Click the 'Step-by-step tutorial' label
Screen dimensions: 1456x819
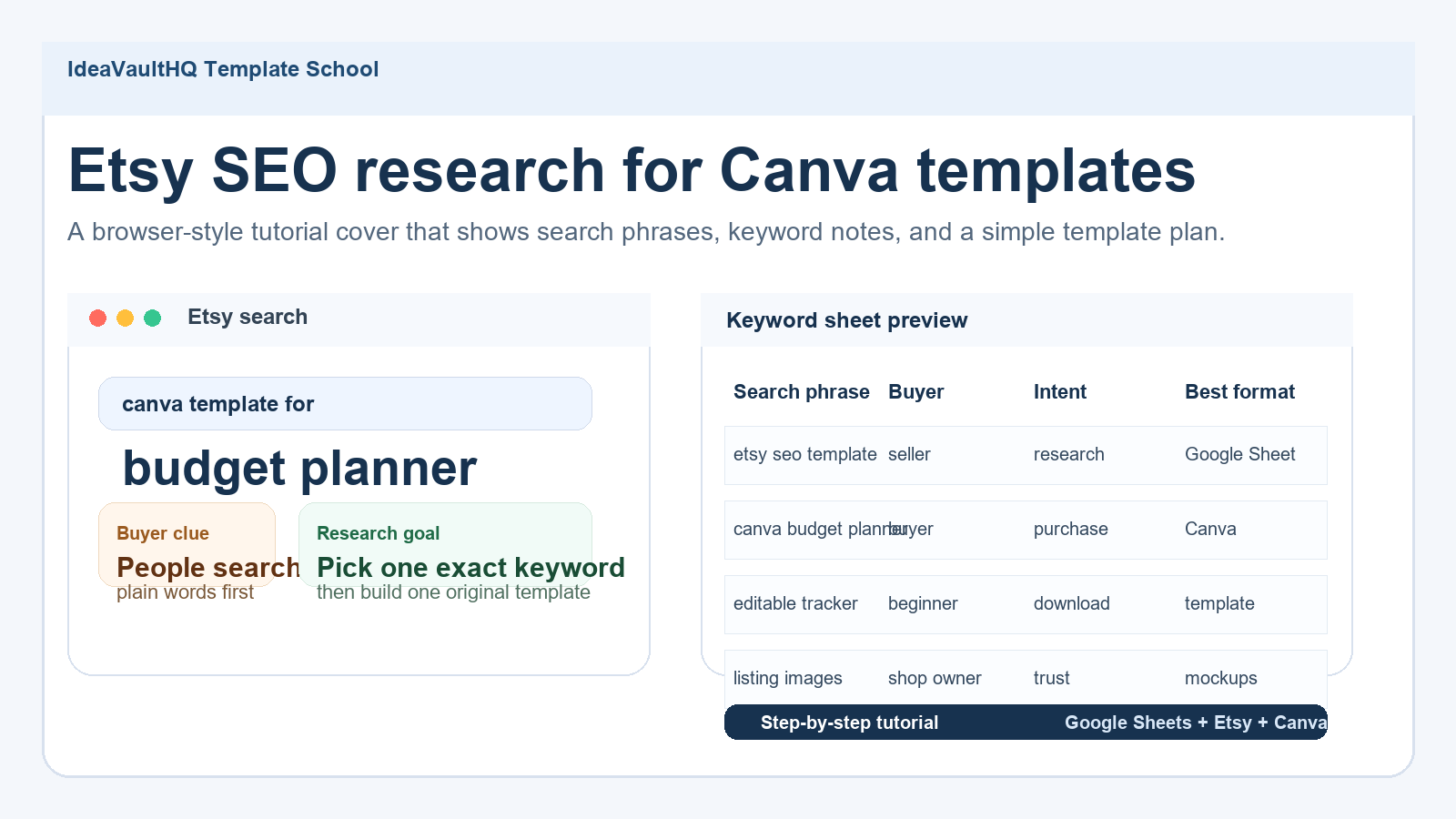tap(849, 723)
